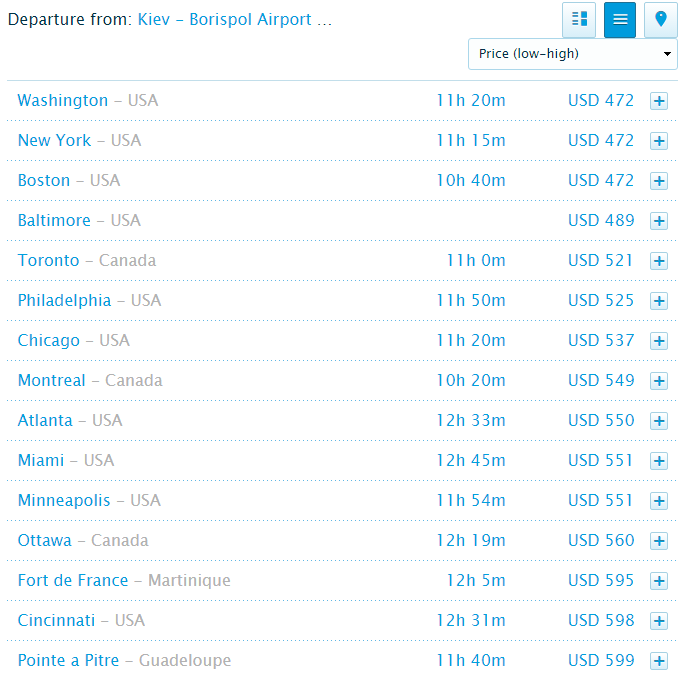The height and width of the screenshot is (680, 690).
Task: Choose Fort de France destination
Action: tap(73, 580)
